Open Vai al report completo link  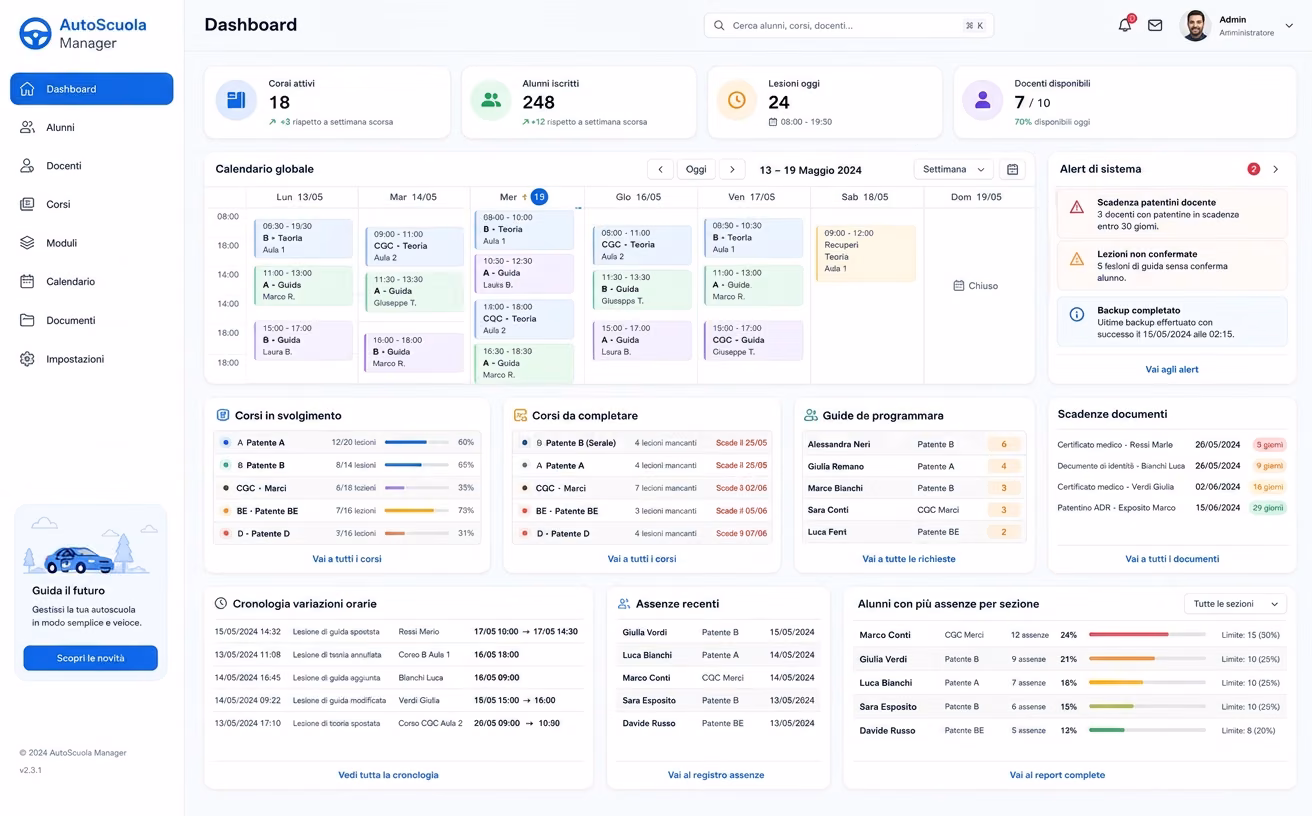click(1057, 775)
